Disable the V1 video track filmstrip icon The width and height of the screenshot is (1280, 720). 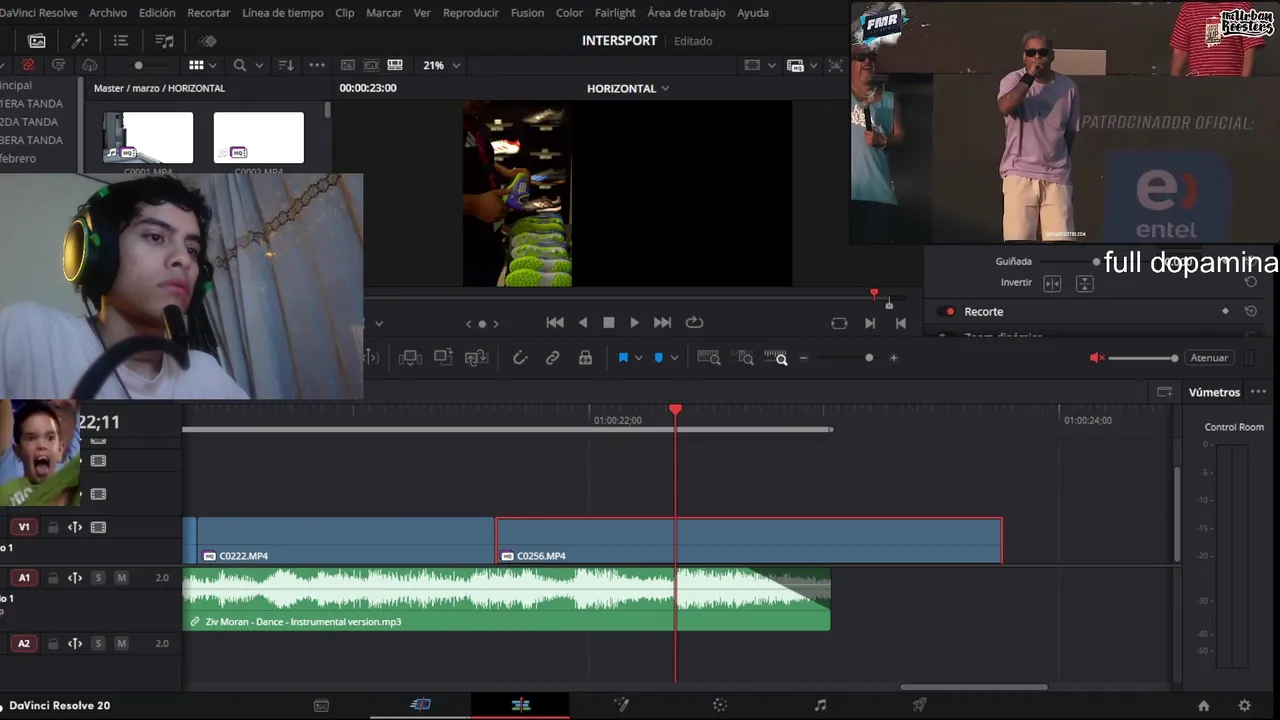coord(98,528)
